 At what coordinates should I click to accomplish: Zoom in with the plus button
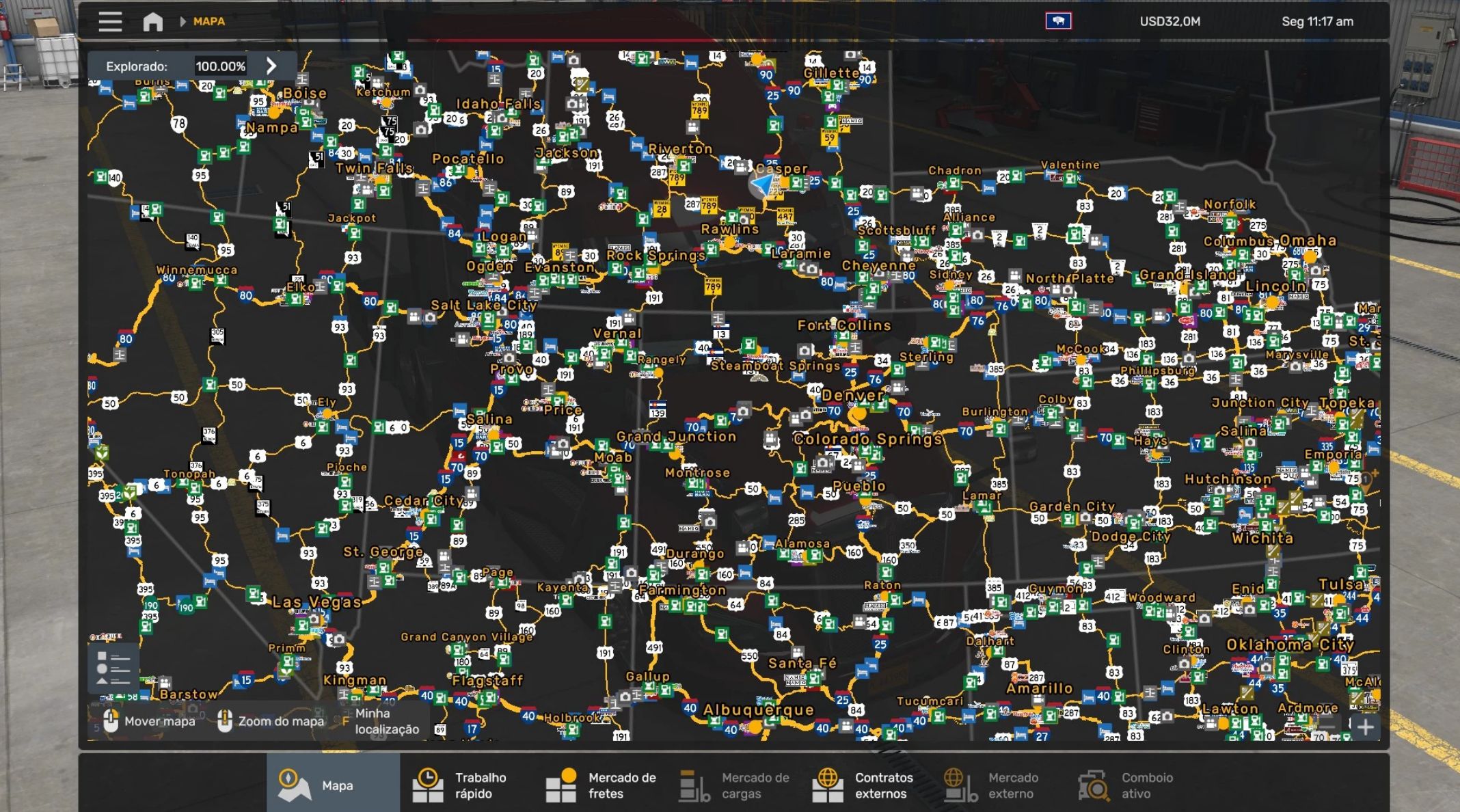pos(1364,727)
